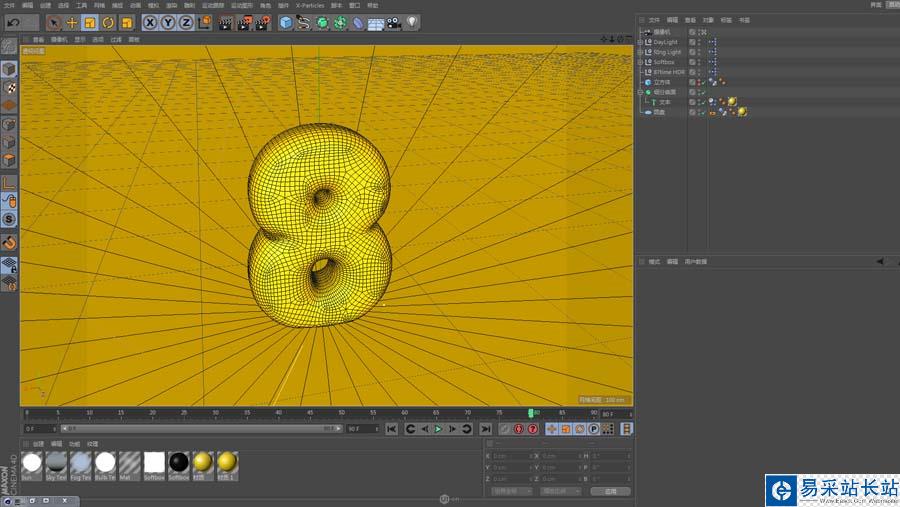The width and height of the screenshot is (900, 507).
Task: Toggle the X-axis lock icon
Action: (x=150, y=22)
